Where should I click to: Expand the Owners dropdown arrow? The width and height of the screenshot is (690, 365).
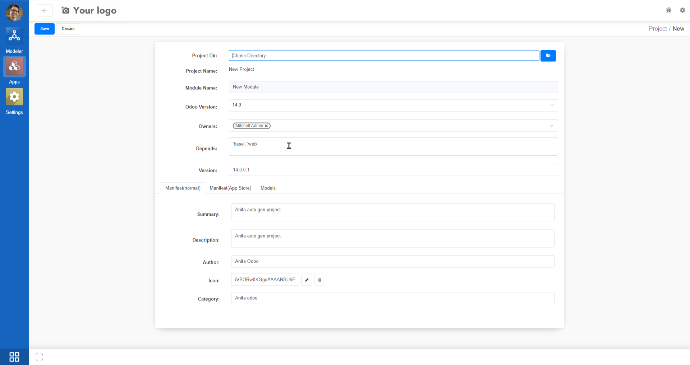(x=551, y=126)
